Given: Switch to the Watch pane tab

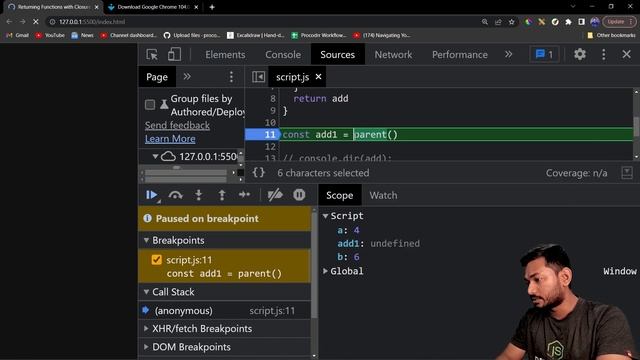Looking at the screenshot, I should [x=383, y=195].
